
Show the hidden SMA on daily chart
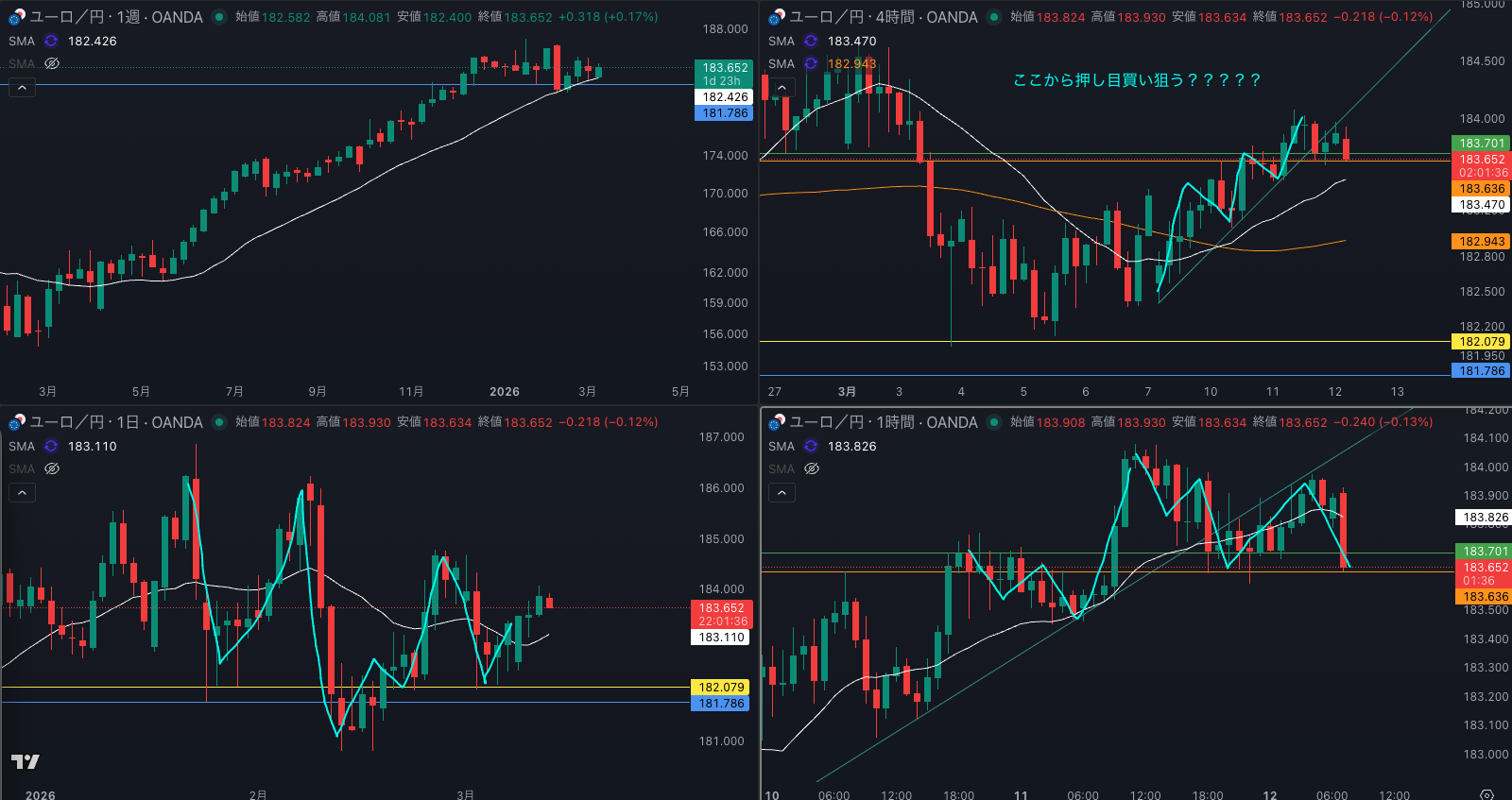point(52,469)
